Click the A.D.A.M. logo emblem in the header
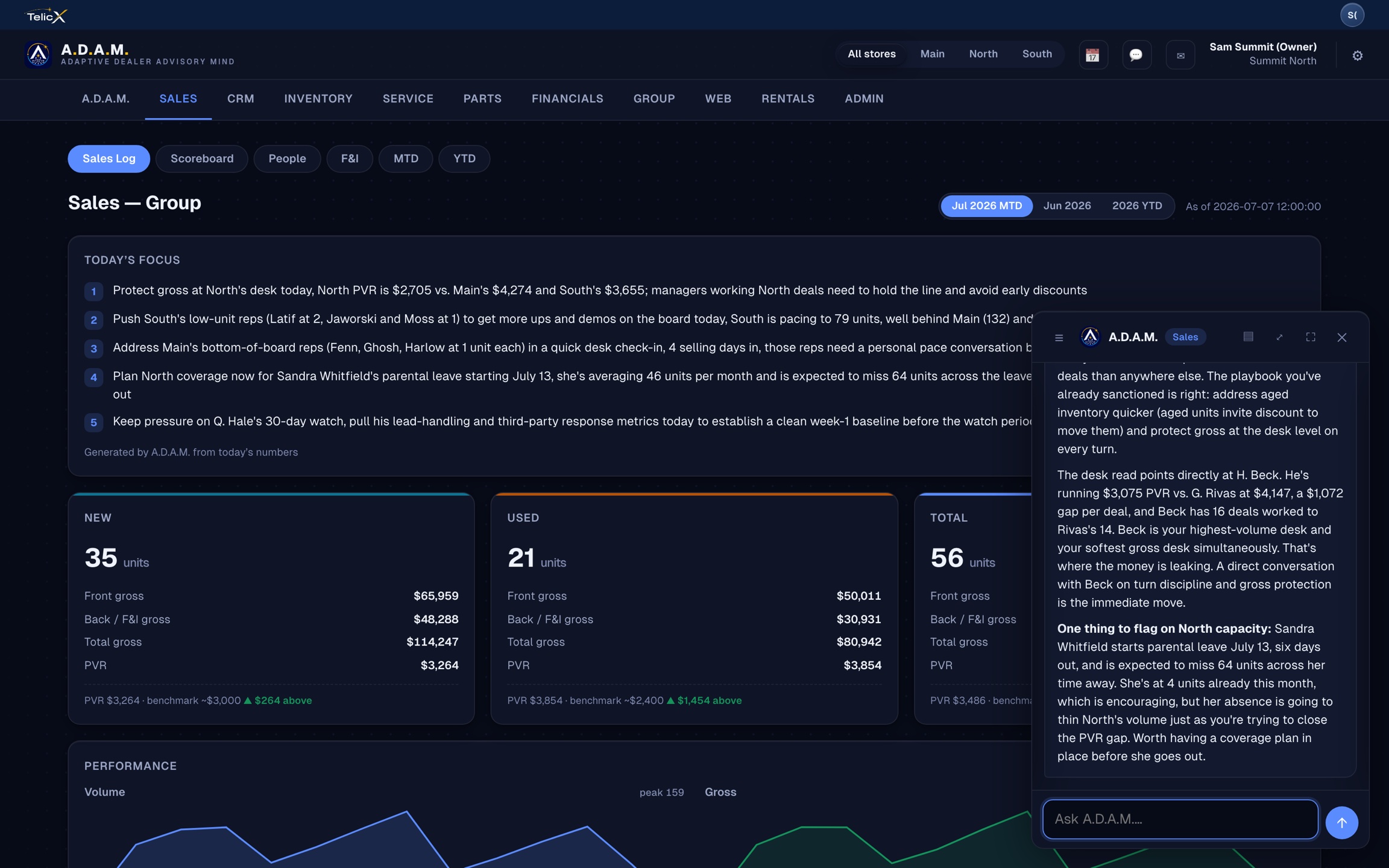 coord(38,54)
